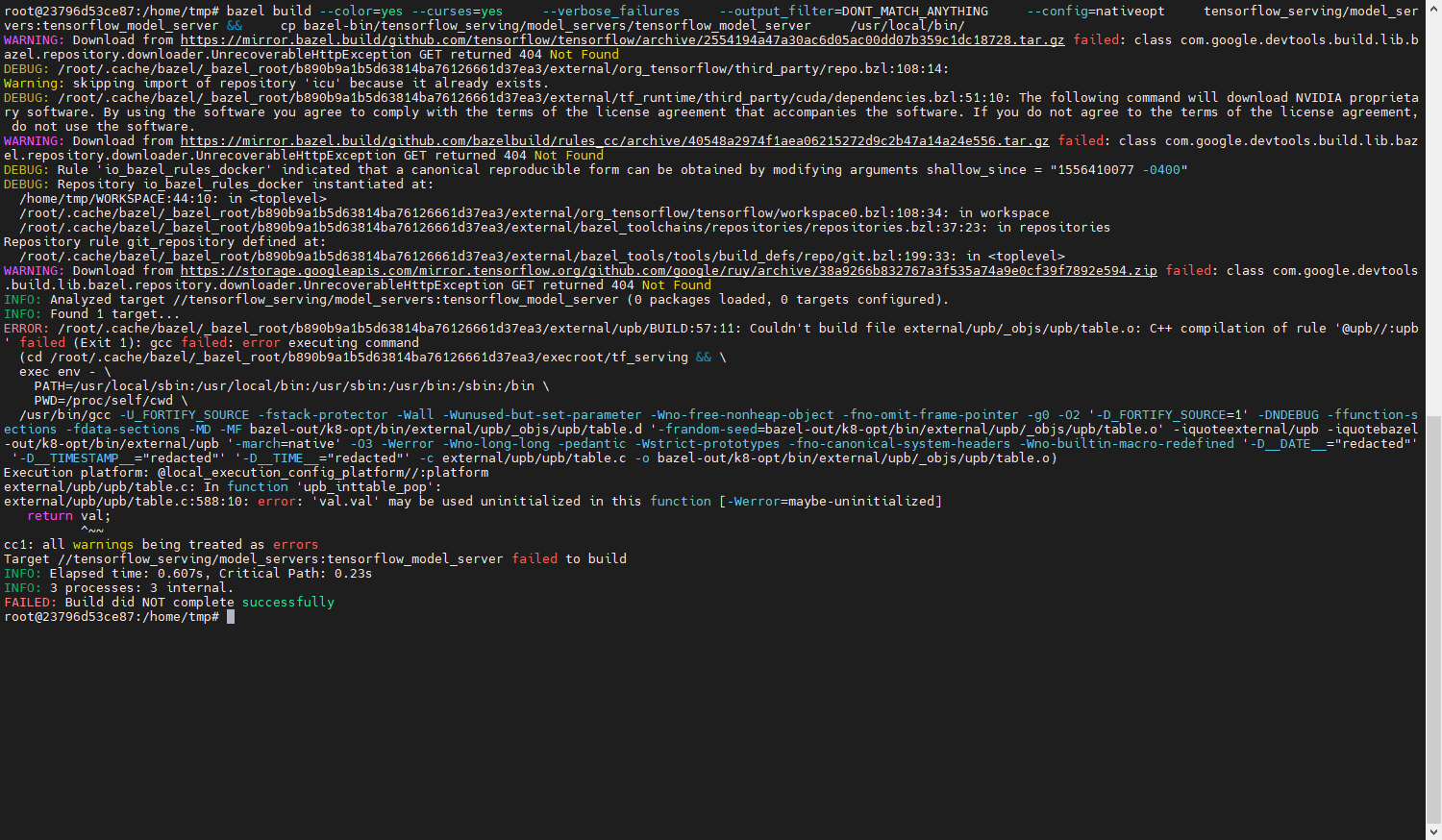Click 'external/upb/upb/table.c:588:10:' text
Image resolution: width=1442 pixels, height=840 pixels.
(x=127, y=502)
